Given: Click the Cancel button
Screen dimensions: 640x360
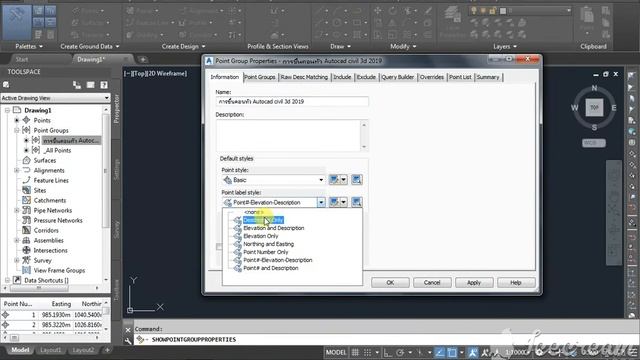Looking at the screenshot, I should click(x=432, y=282).
